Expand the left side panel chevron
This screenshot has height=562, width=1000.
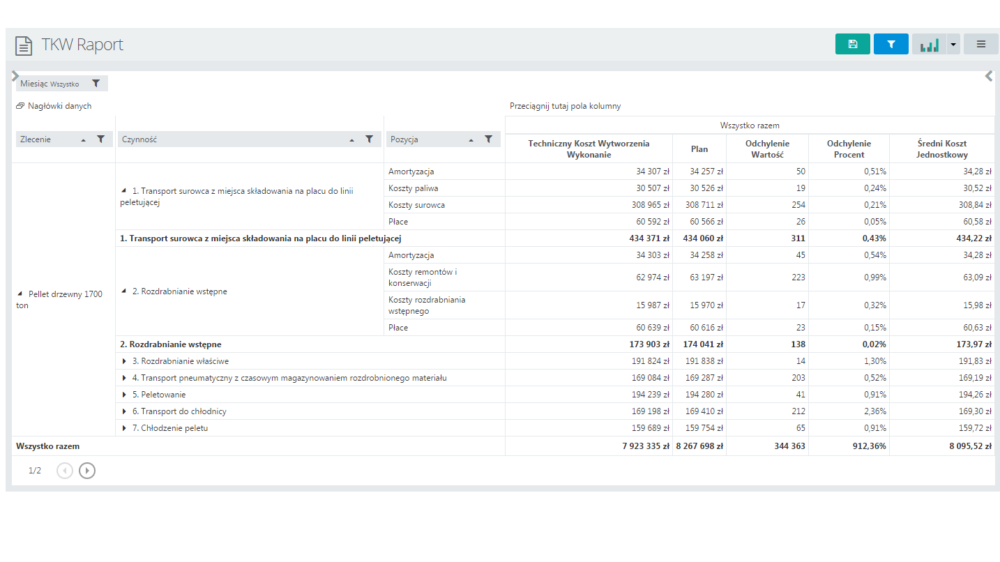point(15,76)
